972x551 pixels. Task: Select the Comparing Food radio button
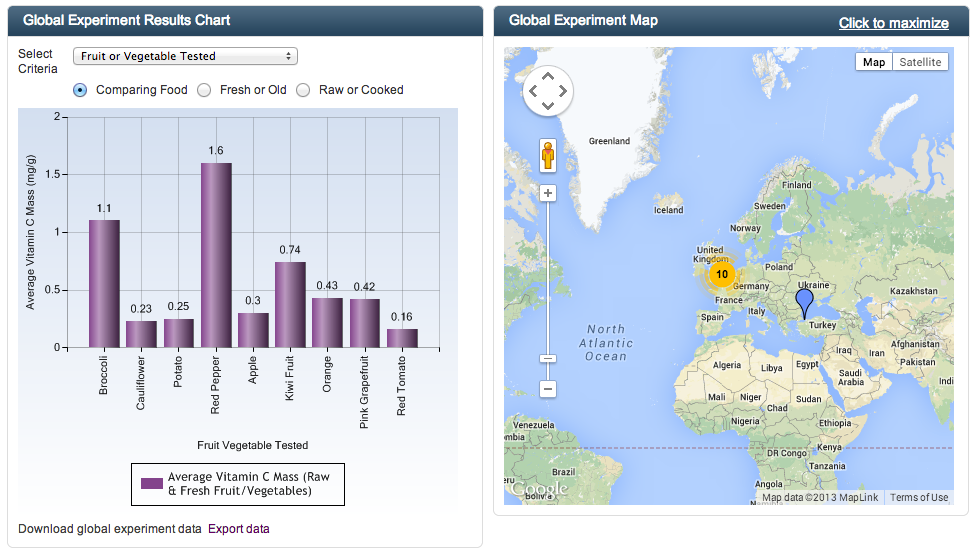tap(80, 90)
